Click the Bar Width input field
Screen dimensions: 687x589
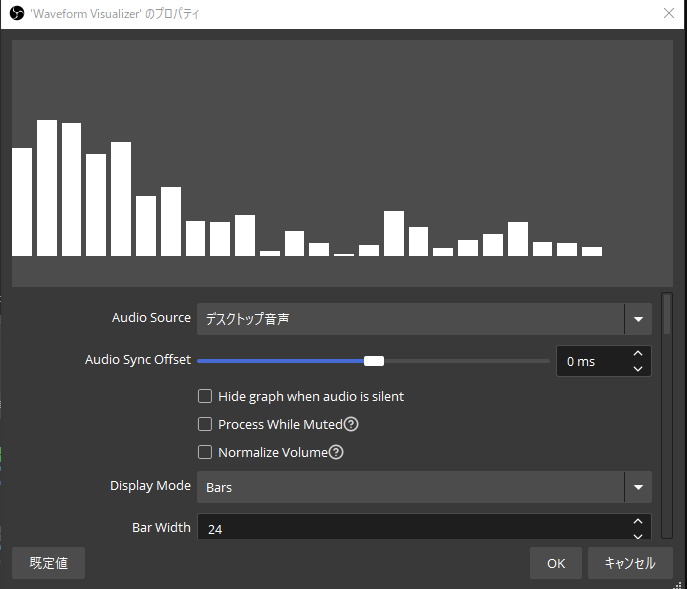tap(410, 528)
